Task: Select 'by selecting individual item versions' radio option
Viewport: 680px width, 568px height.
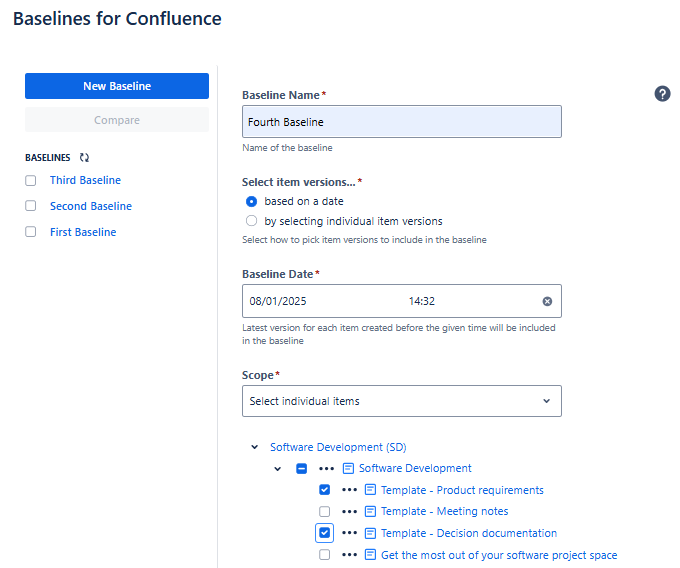Action: point(252,221)
